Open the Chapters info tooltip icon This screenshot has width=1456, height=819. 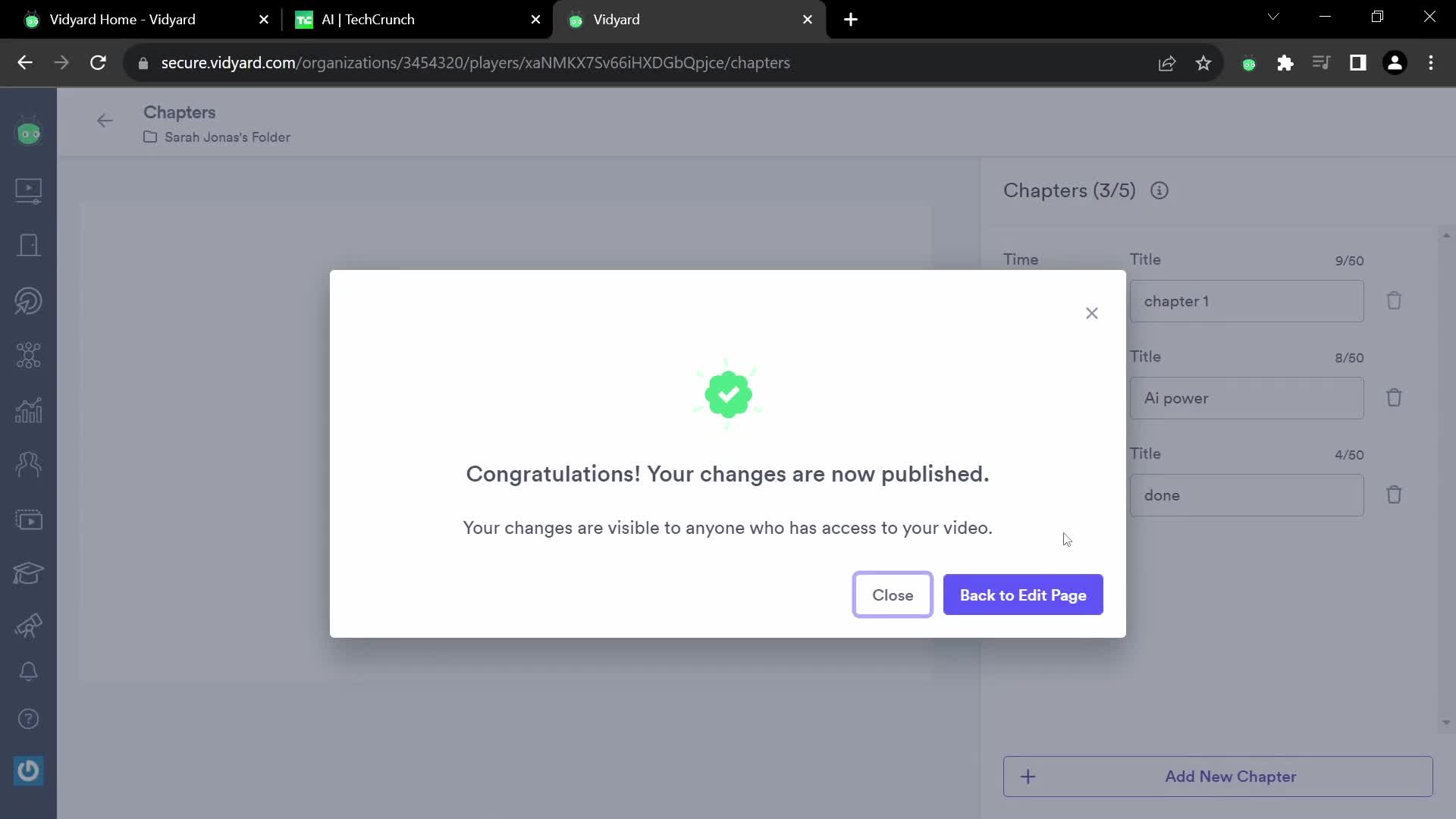[x=1159, y=190]
